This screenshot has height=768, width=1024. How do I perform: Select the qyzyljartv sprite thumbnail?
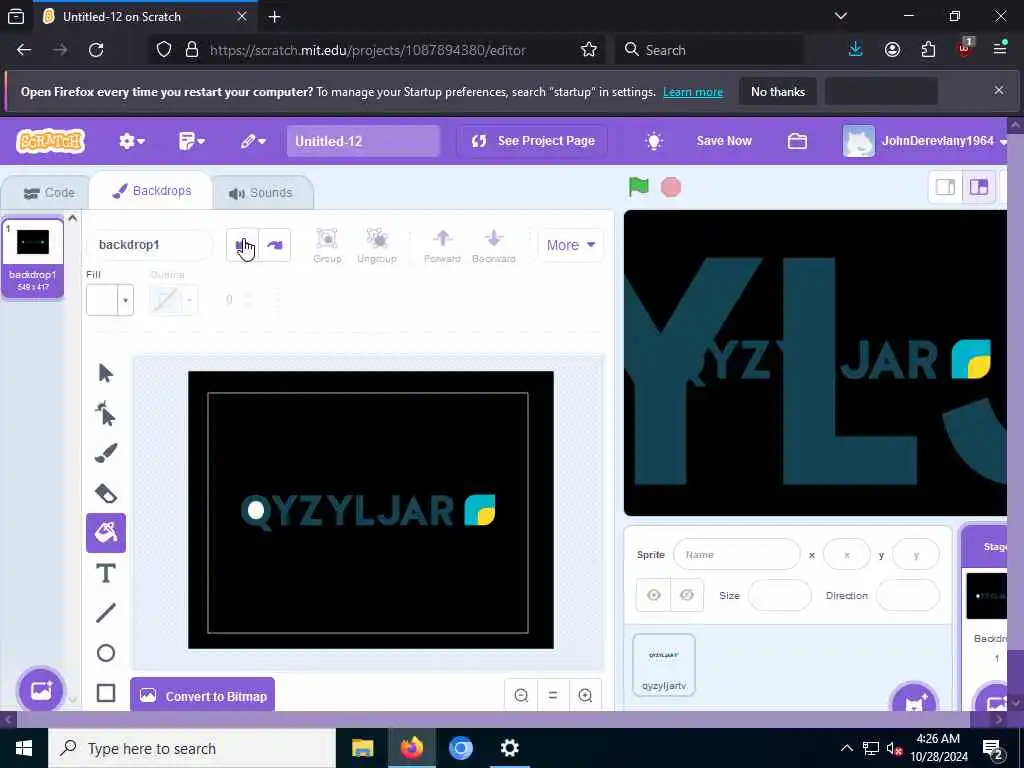[x=664, y=665]
